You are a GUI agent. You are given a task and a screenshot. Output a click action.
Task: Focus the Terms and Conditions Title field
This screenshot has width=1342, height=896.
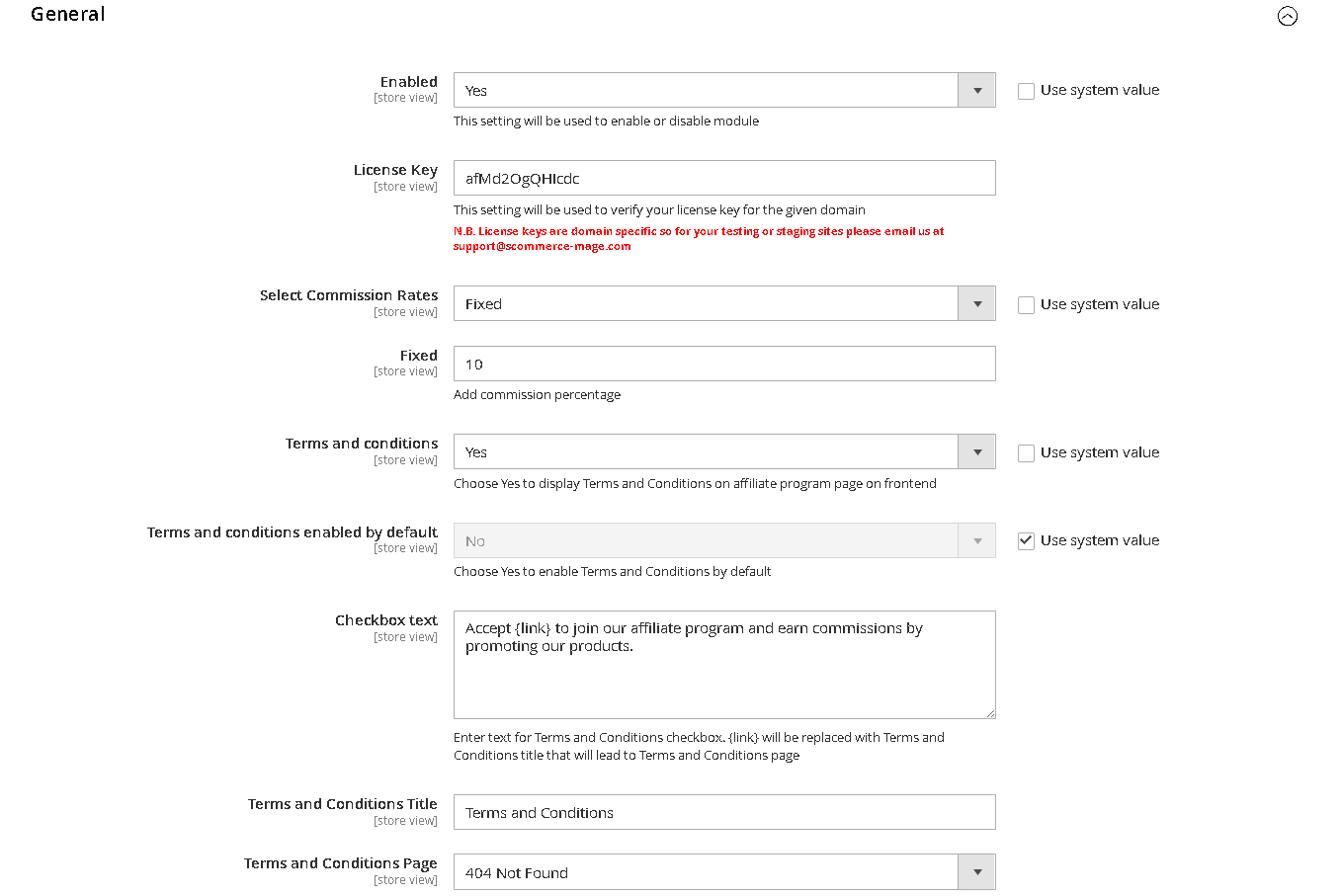point(723,812)
